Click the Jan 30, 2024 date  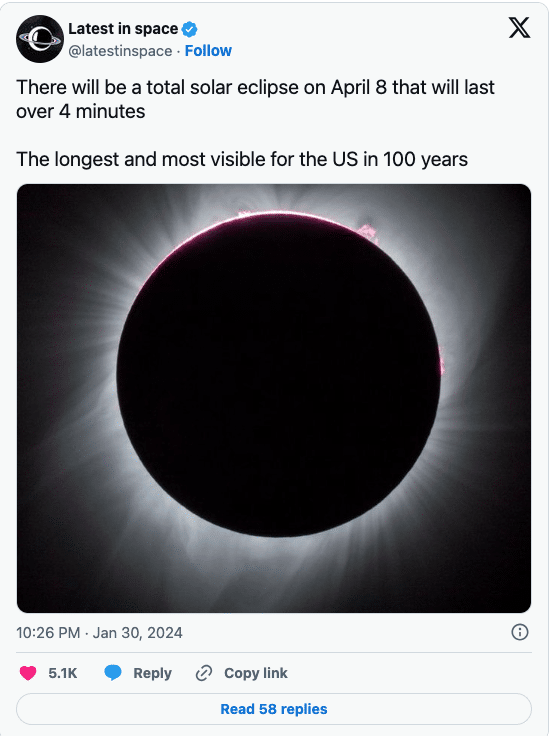click(x=137, y=633)
